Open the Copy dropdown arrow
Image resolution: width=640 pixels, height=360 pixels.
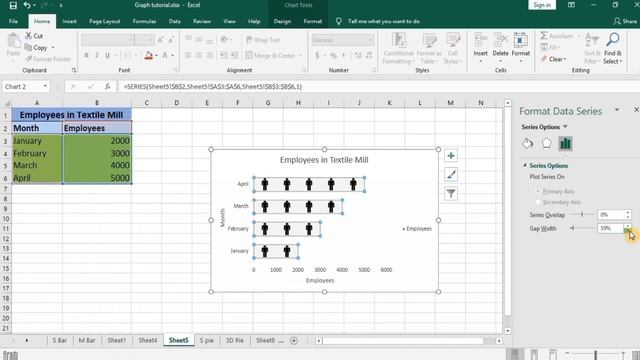53,48
